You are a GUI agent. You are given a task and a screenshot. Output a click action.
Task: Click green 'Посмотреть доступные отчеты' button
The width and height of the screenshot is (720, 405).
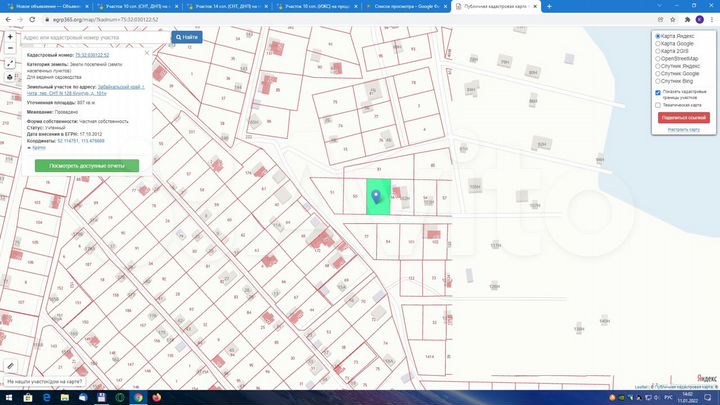(87, 166)
